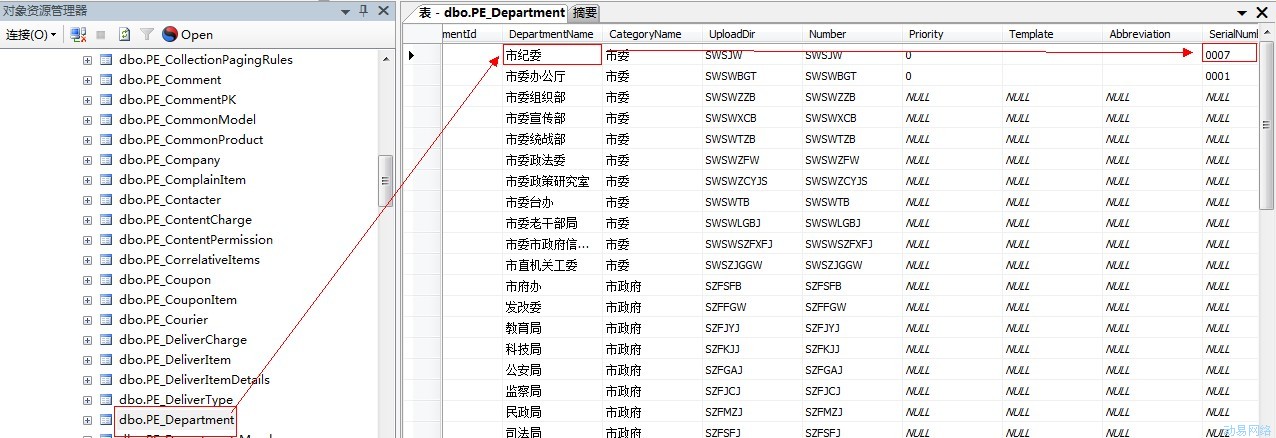Pin the object explorer panel

pos(363,11)
